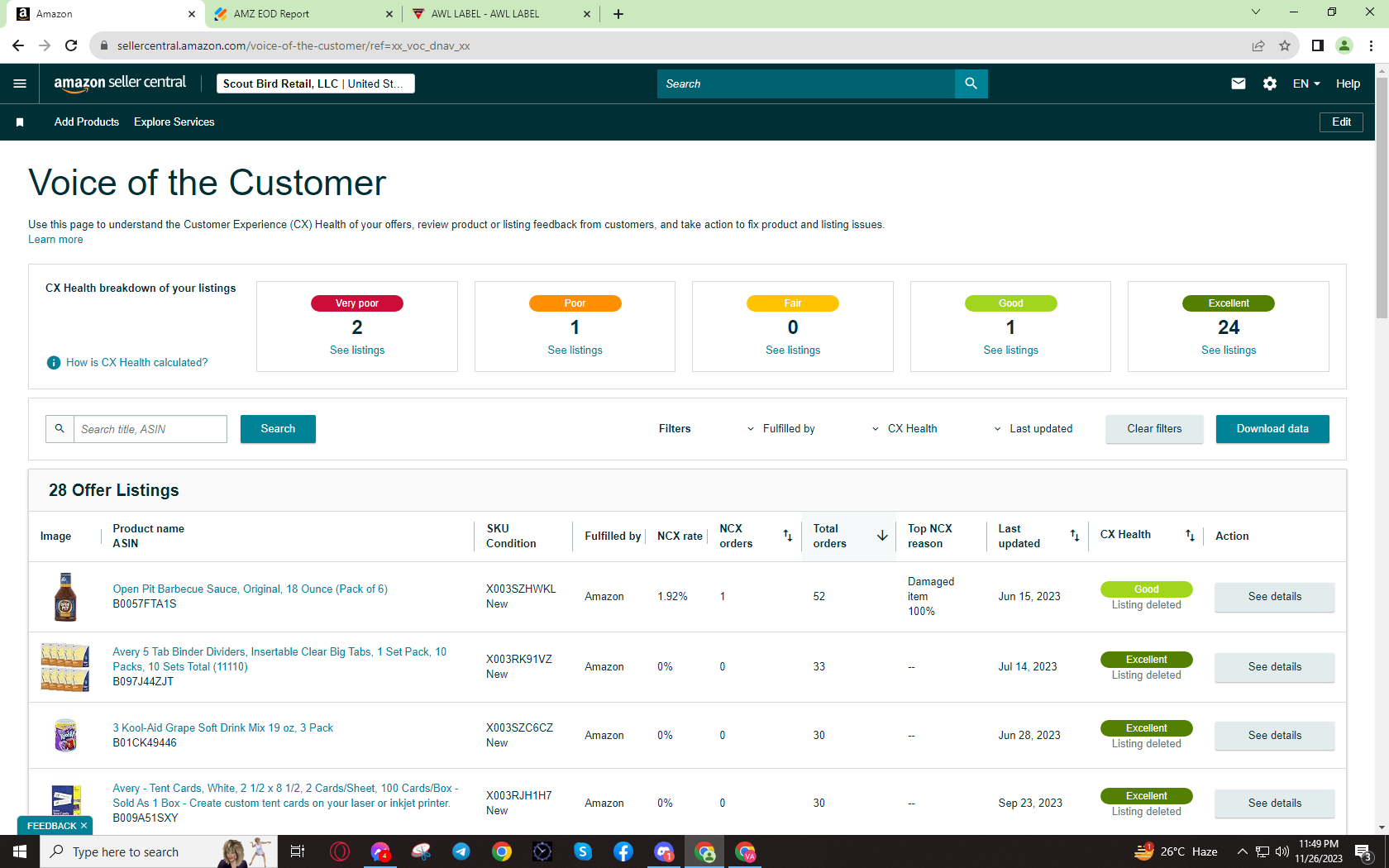Expand the Fulfilled by filter dropdown
The image size is (1389, 868).
click(x=780, y=429)
